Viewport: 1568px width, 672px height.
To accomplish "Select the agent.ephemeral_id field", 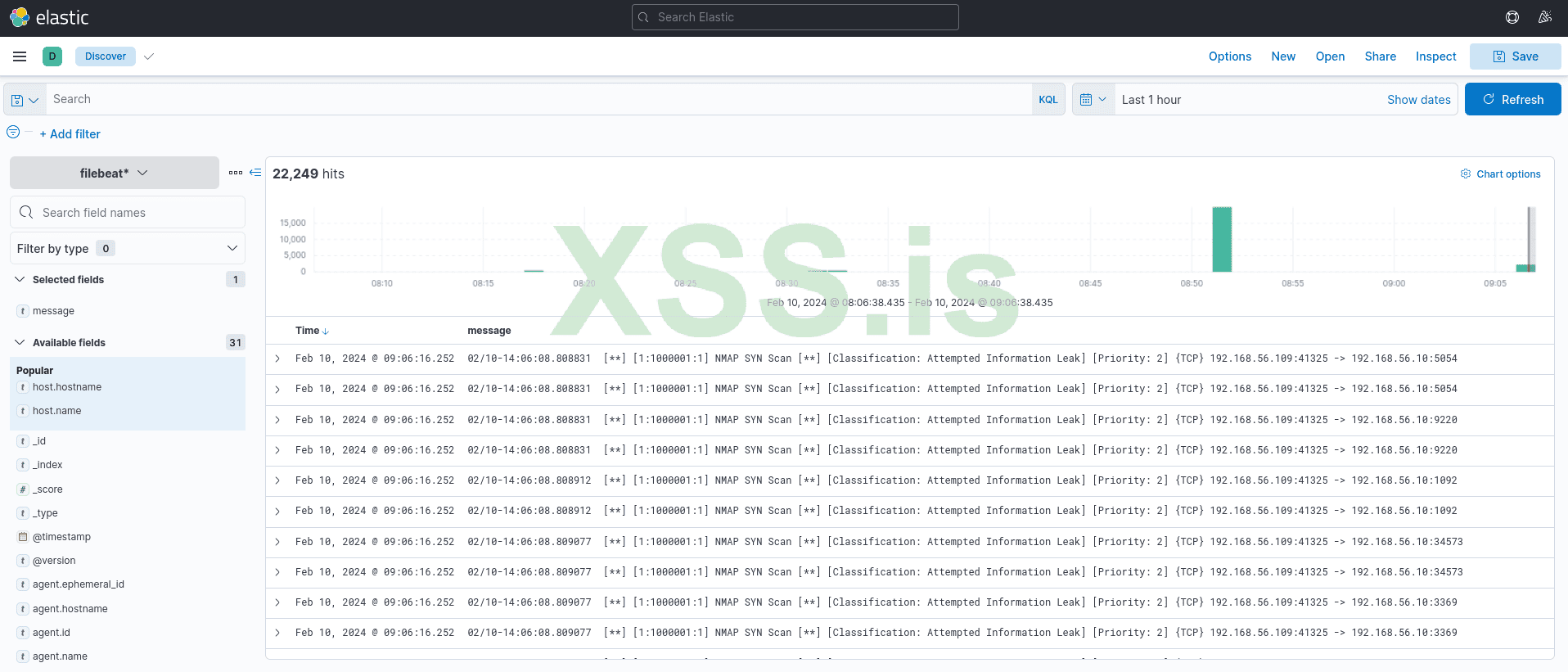I will pyautogui.click(x=79, y=584).
